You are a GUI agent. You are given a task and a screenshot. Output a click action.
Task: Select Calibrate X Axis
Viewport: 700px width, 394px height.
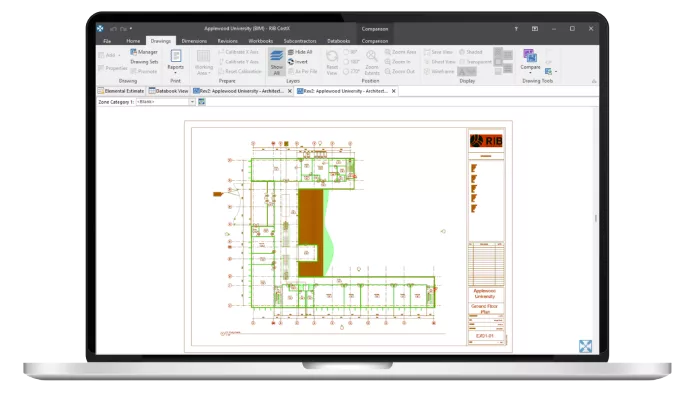(x=238, y=52)
